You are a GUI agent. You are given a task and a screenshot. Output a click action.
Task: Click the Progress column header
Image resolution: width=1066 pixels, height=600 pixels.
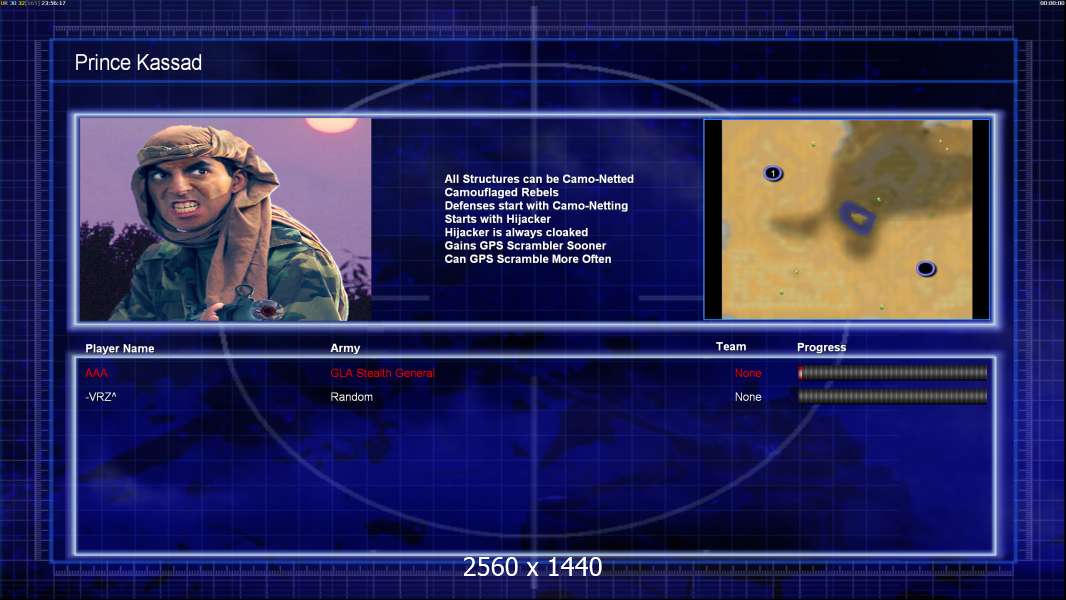point(821,347)
